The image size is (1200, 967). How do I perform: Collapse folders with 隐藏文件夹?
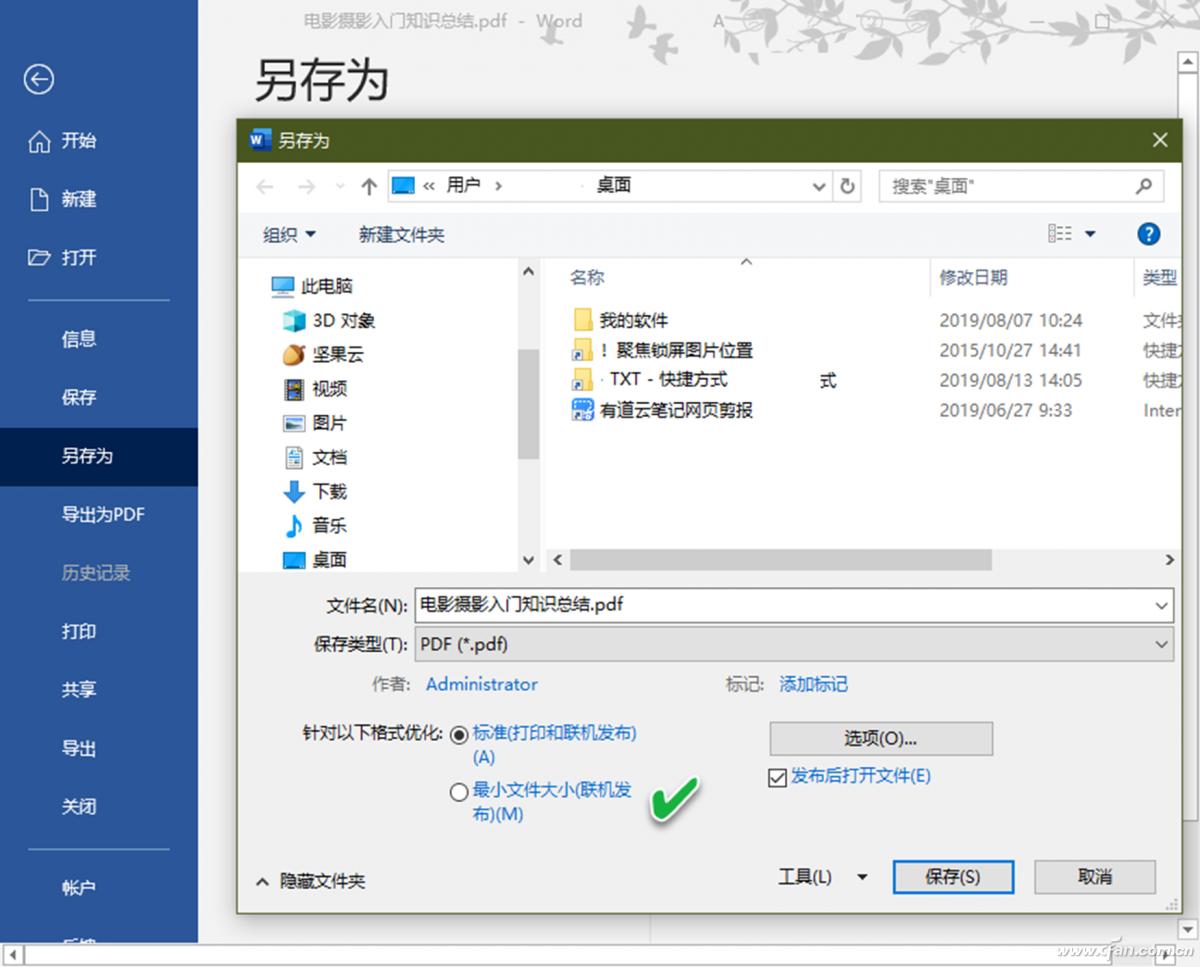311,882
